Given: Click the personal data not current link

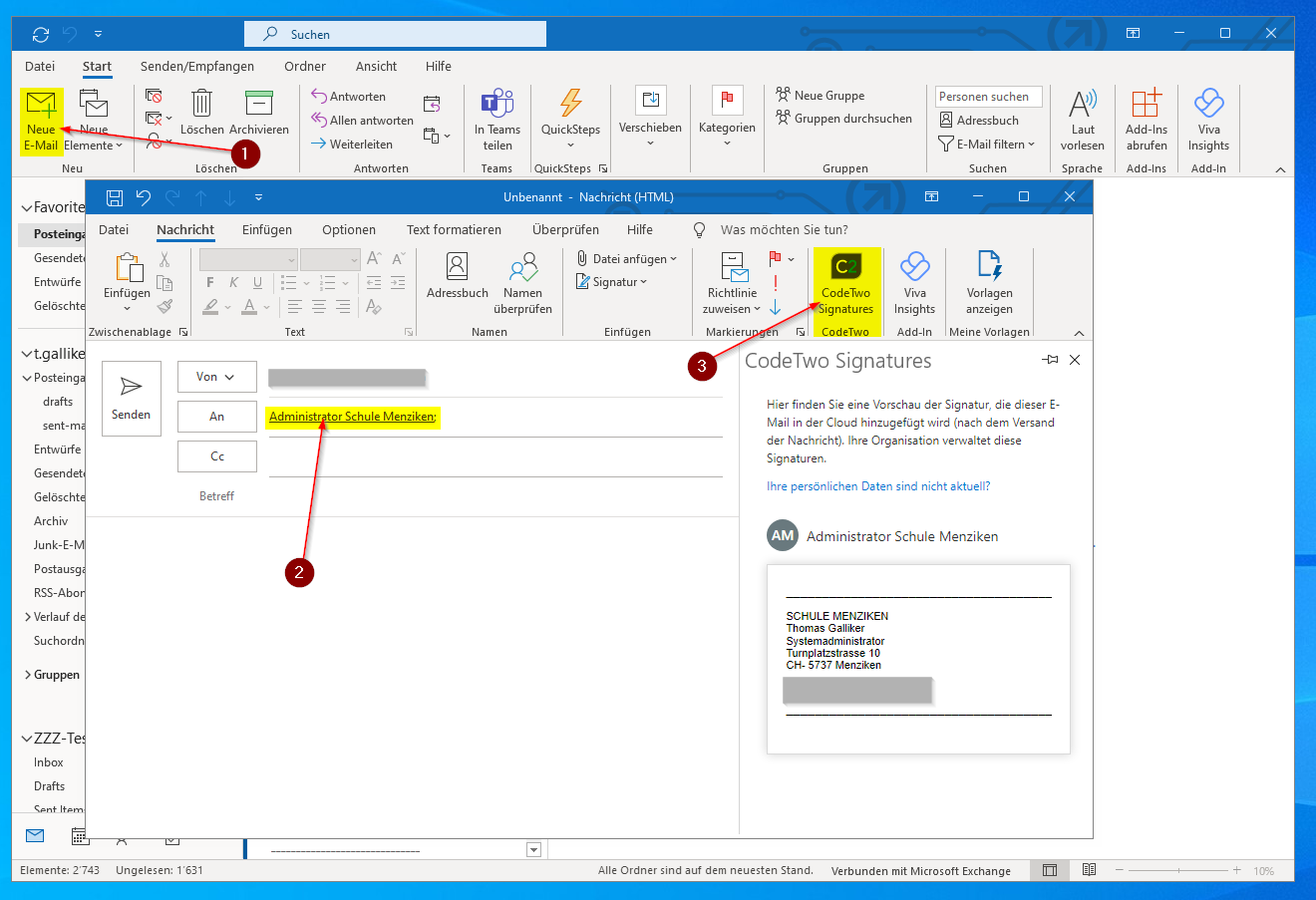Looking at the screenshot, I should [878, 486].
